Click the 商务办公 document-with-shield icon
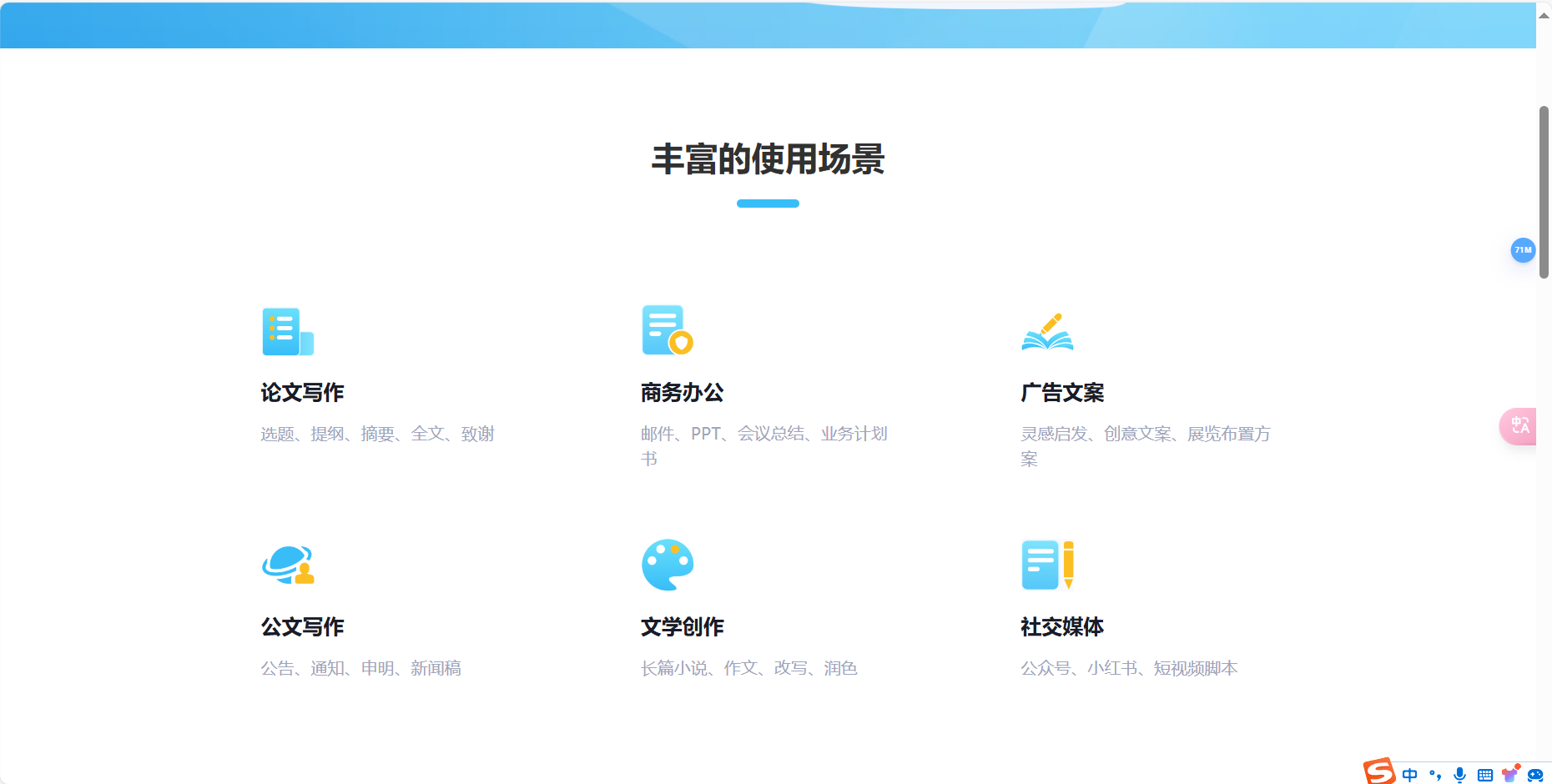This screenshot has height=784, width=1552. (667, 330)
